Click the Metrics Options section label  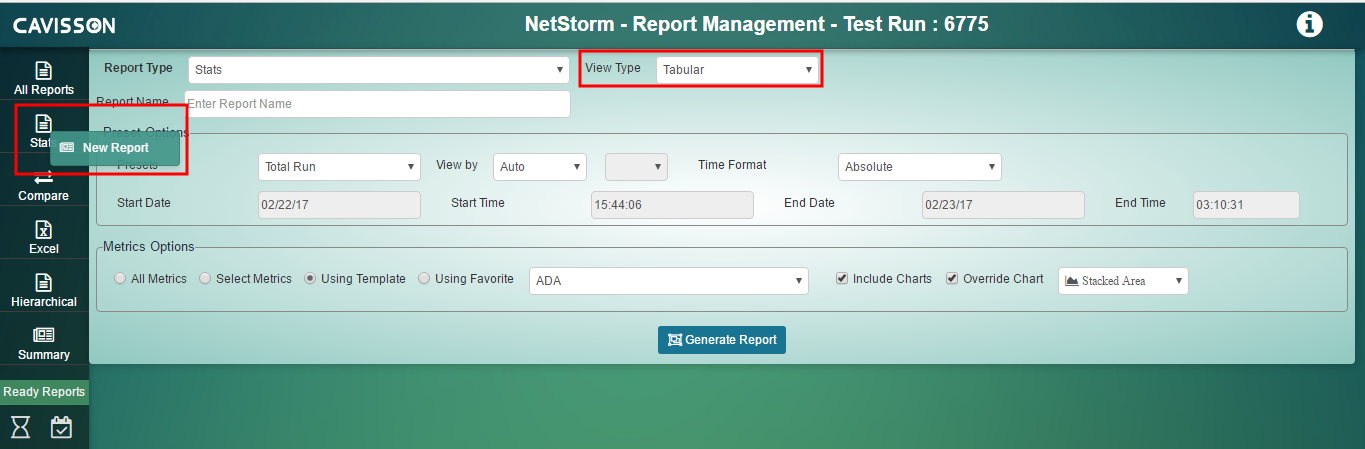point(149,247)
